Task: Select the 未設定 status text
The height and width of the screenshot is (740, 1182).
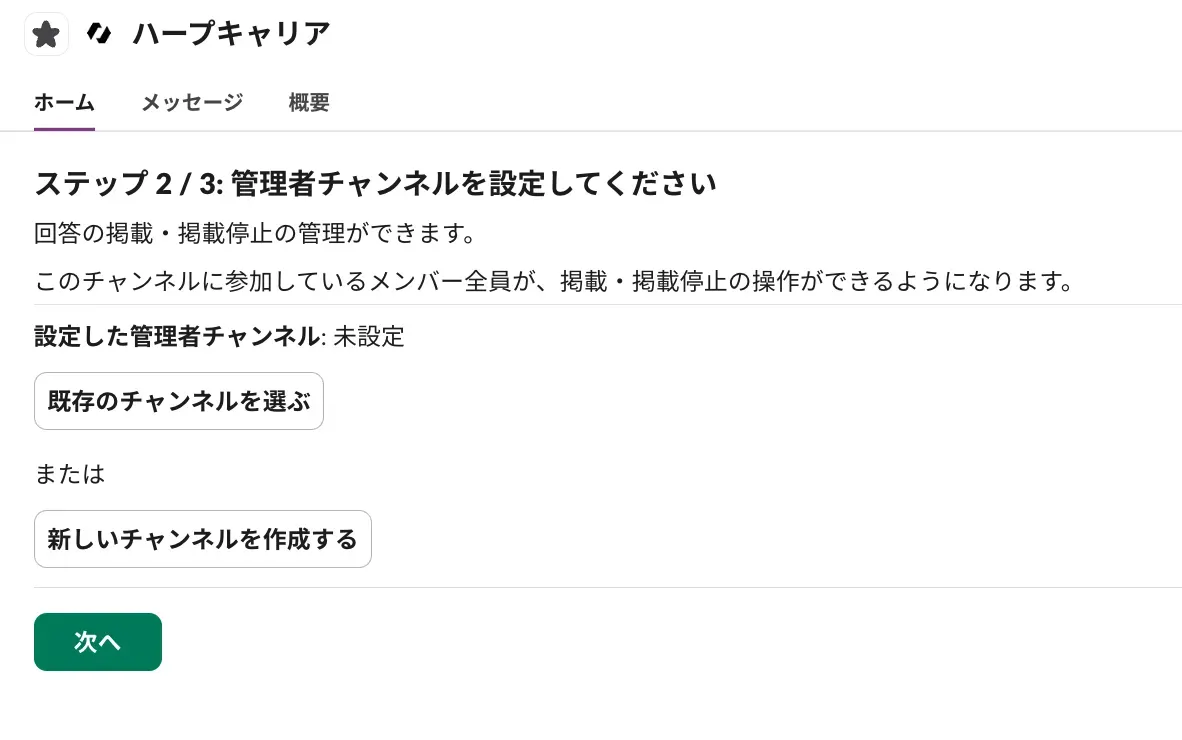Action: [369, 337]
